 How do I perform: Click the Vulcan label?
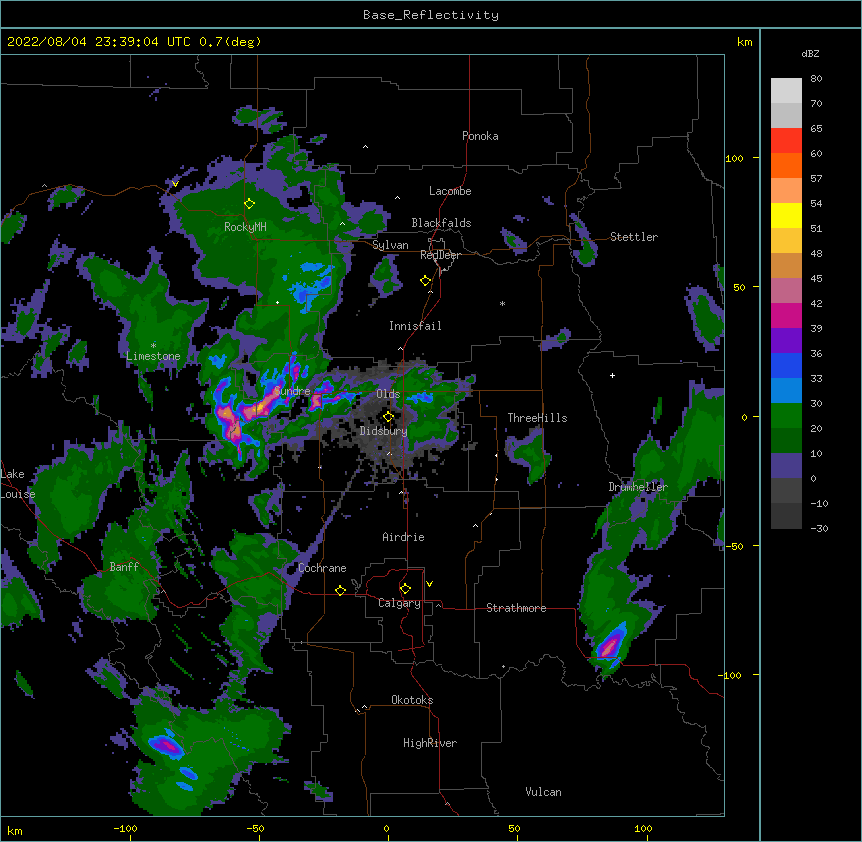pyautogui.click(x=543, y=792)
